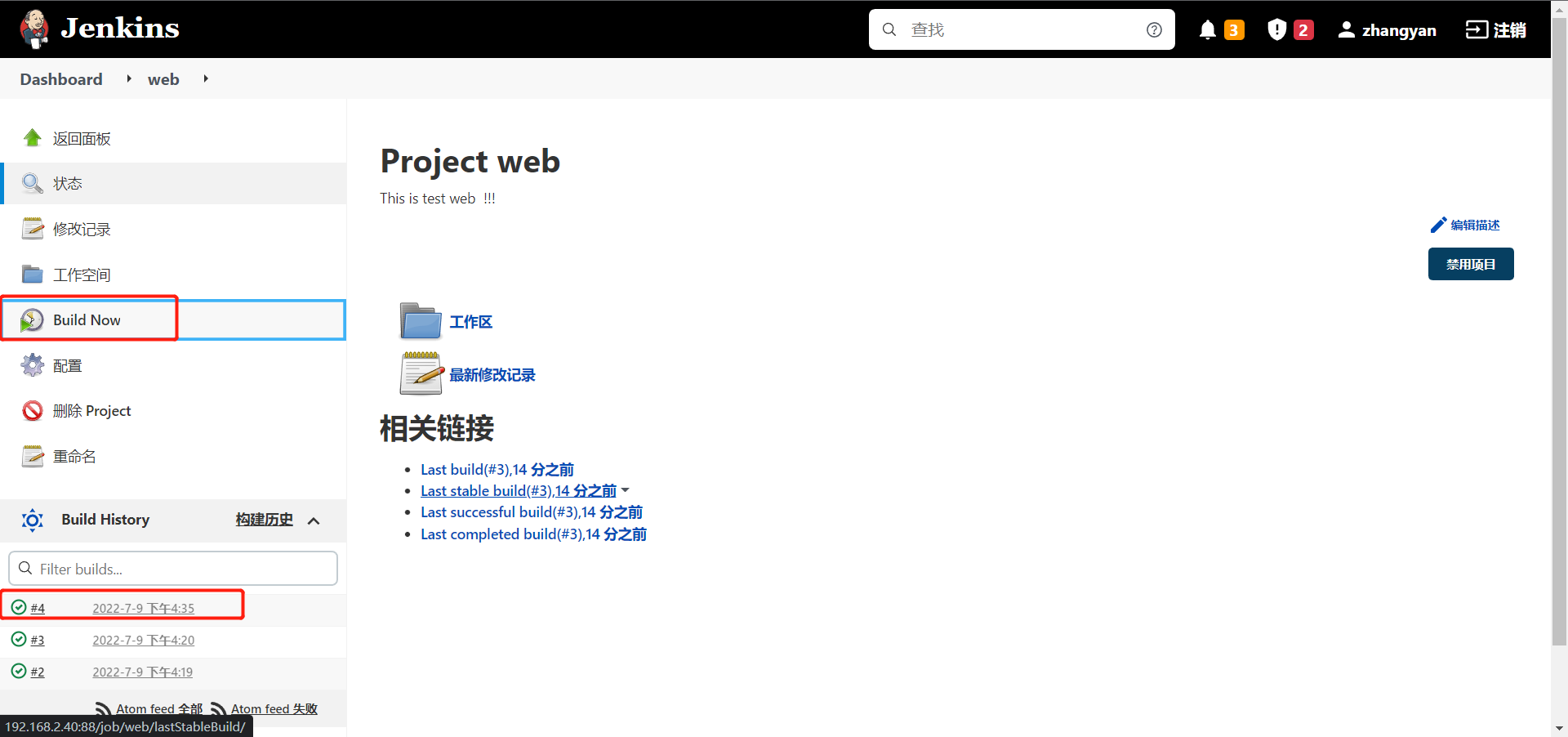
Task: Click the 编辑描述 edit description link
Action: 1465,226
